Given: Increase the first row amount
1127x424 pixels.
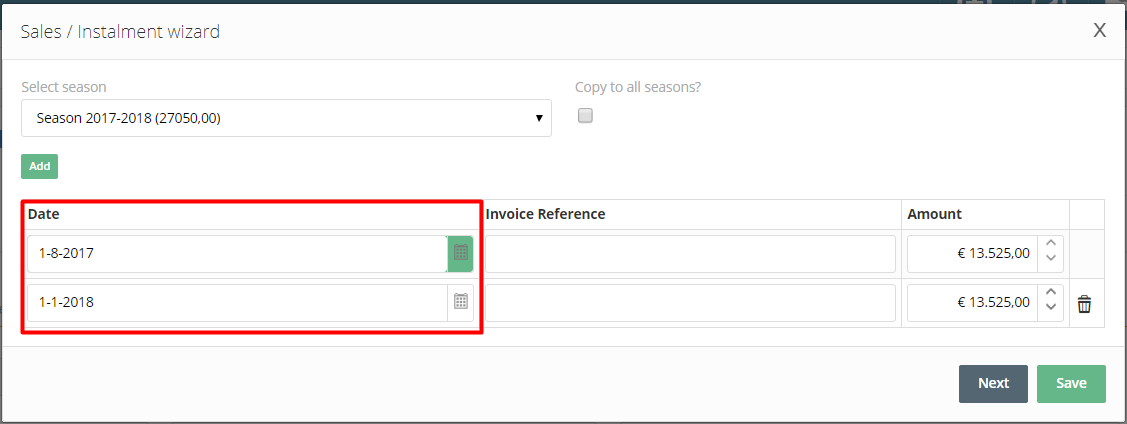Looking at the screenshot, I should (x=1050, y=245).
